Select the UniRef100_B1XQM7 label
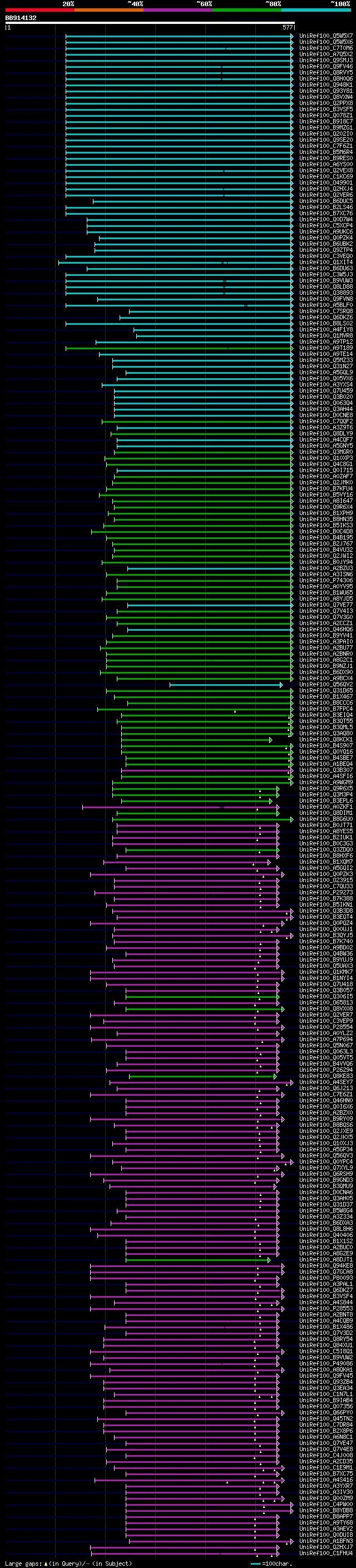The width and height of the screenshot is (356, 1568). coord(325,863)
